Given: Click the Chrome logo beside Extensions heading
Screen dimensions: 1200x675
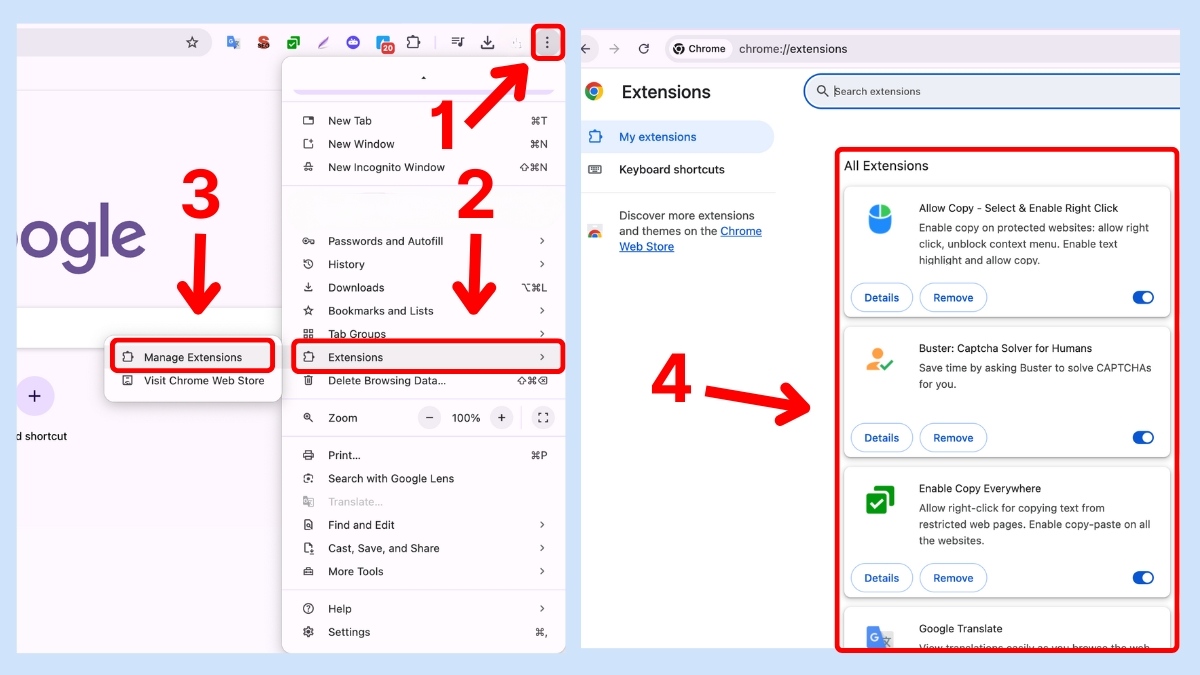Looking at the screenshot, I should (x=594, y=92).
